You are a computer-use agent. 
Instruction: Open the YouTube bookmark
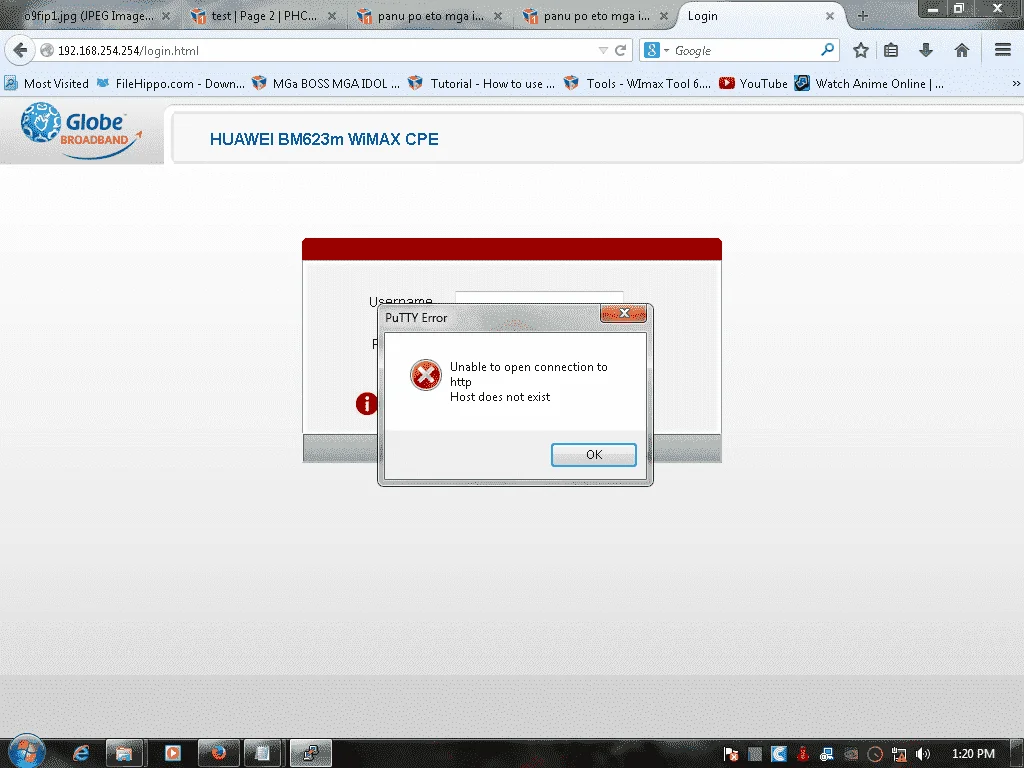[753, 84]
